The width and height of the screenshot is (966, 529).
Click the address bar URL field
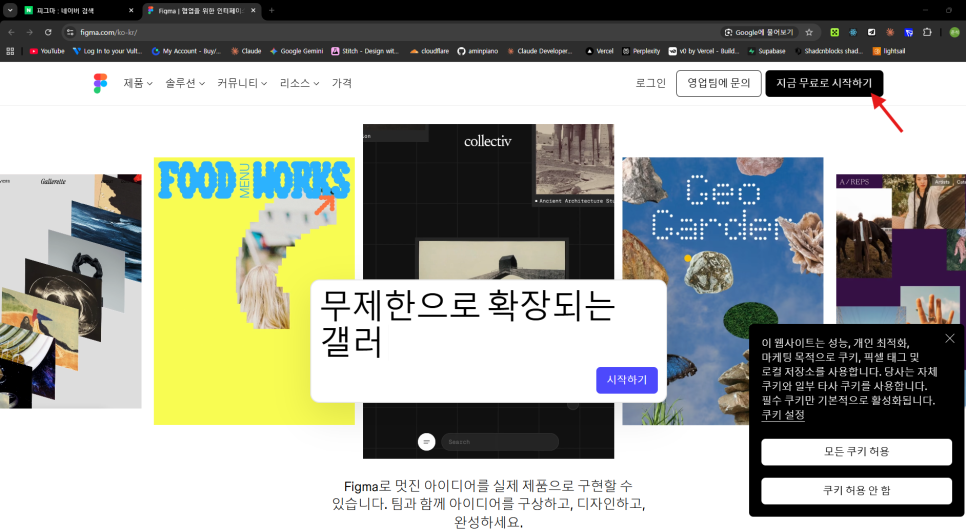pos(394,32)
